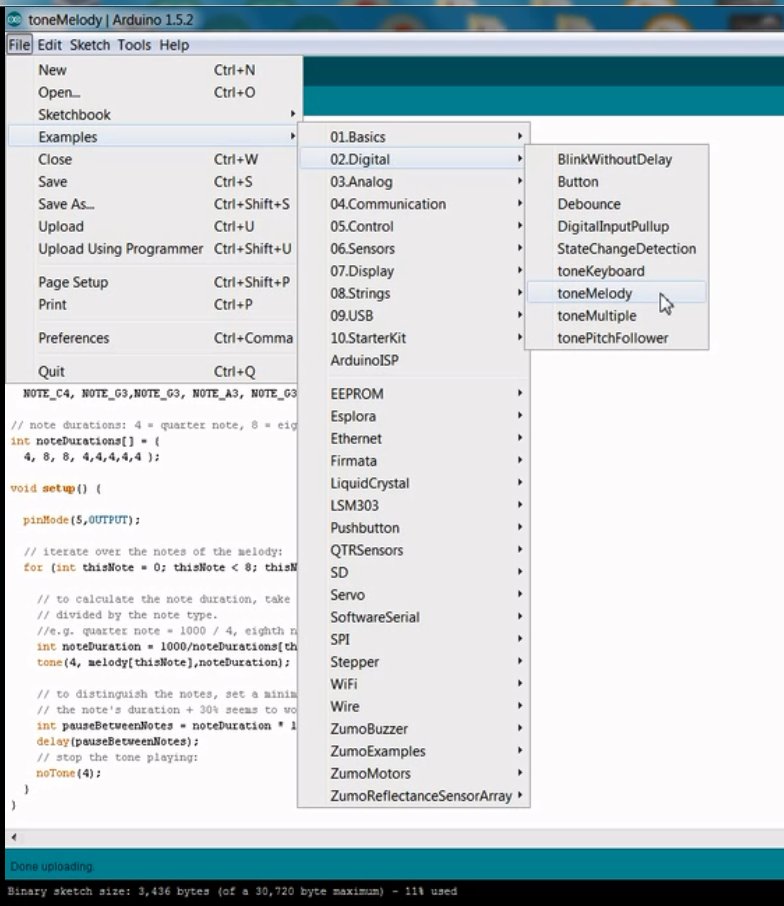784x906 pixels.
Task: Click Upload Using Programmer
Action: pos(154,248)
